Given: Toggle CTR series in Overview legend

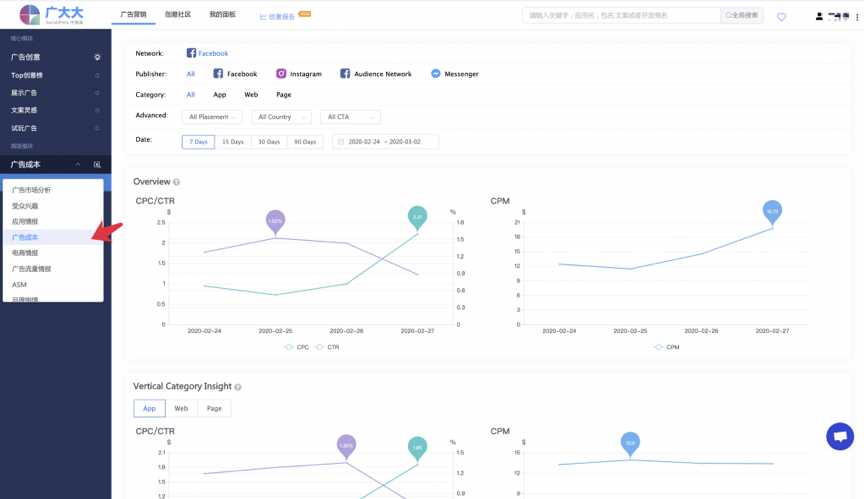Looking at the screenshot, I should coord(327,347).
